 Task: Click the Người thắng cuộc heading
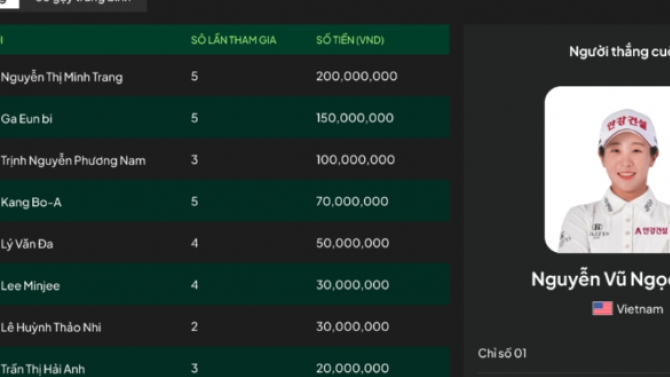pos(619,52)
